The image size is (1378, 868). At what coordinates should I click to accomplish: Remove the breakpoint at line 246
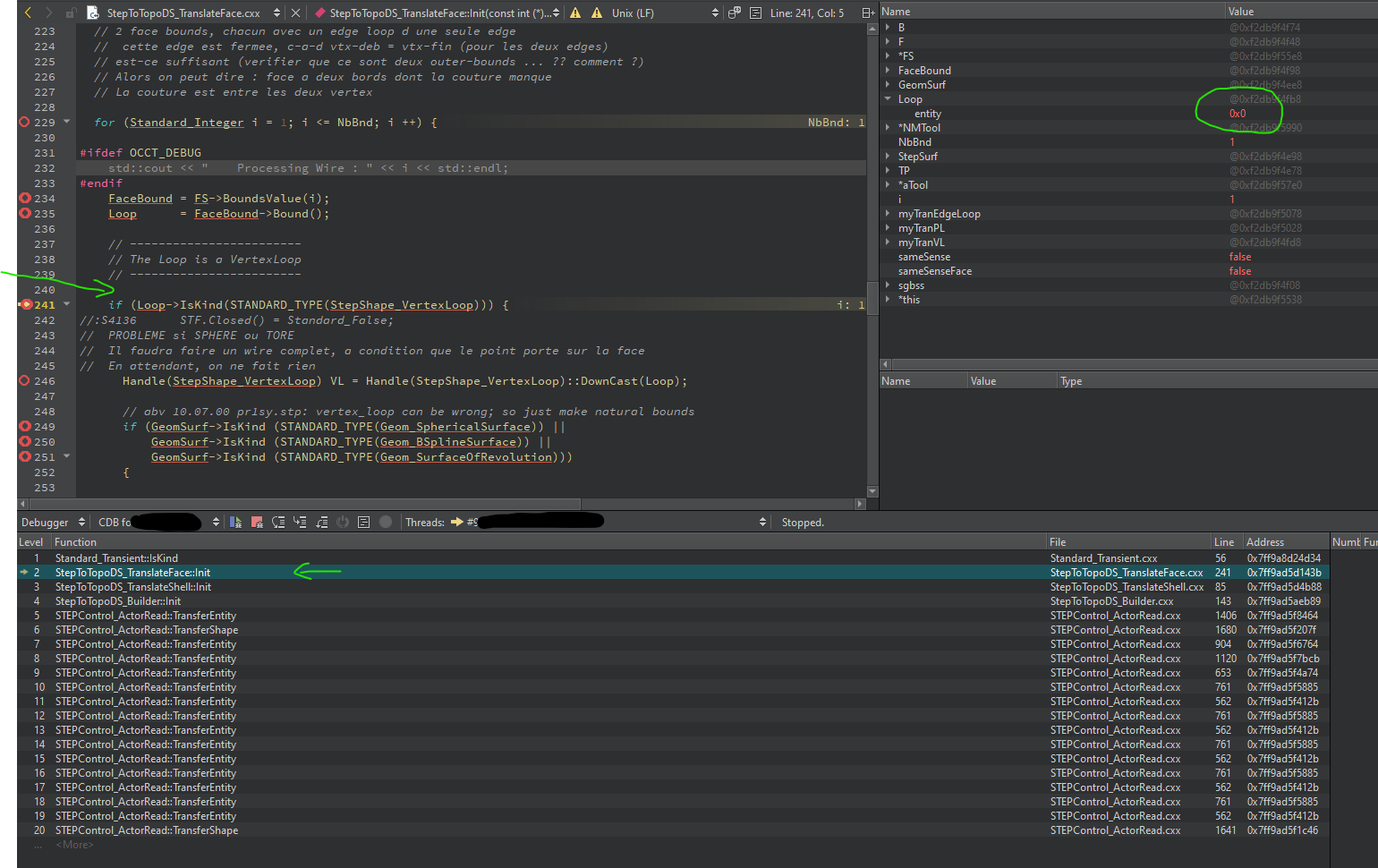(x=24, y=381)
